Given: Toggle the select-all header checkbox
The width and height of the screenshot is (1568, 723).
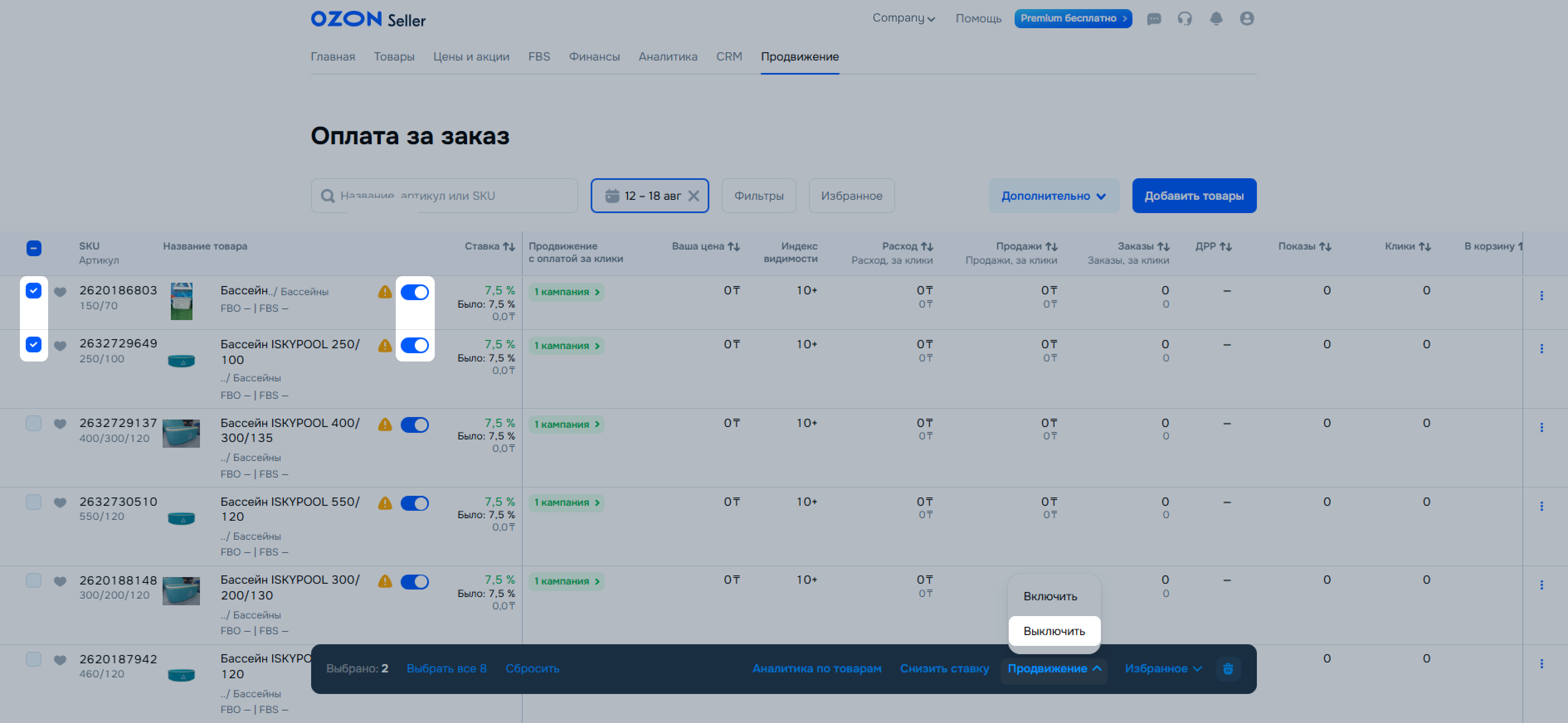Looking at the screenshot, I should (34, 248).
